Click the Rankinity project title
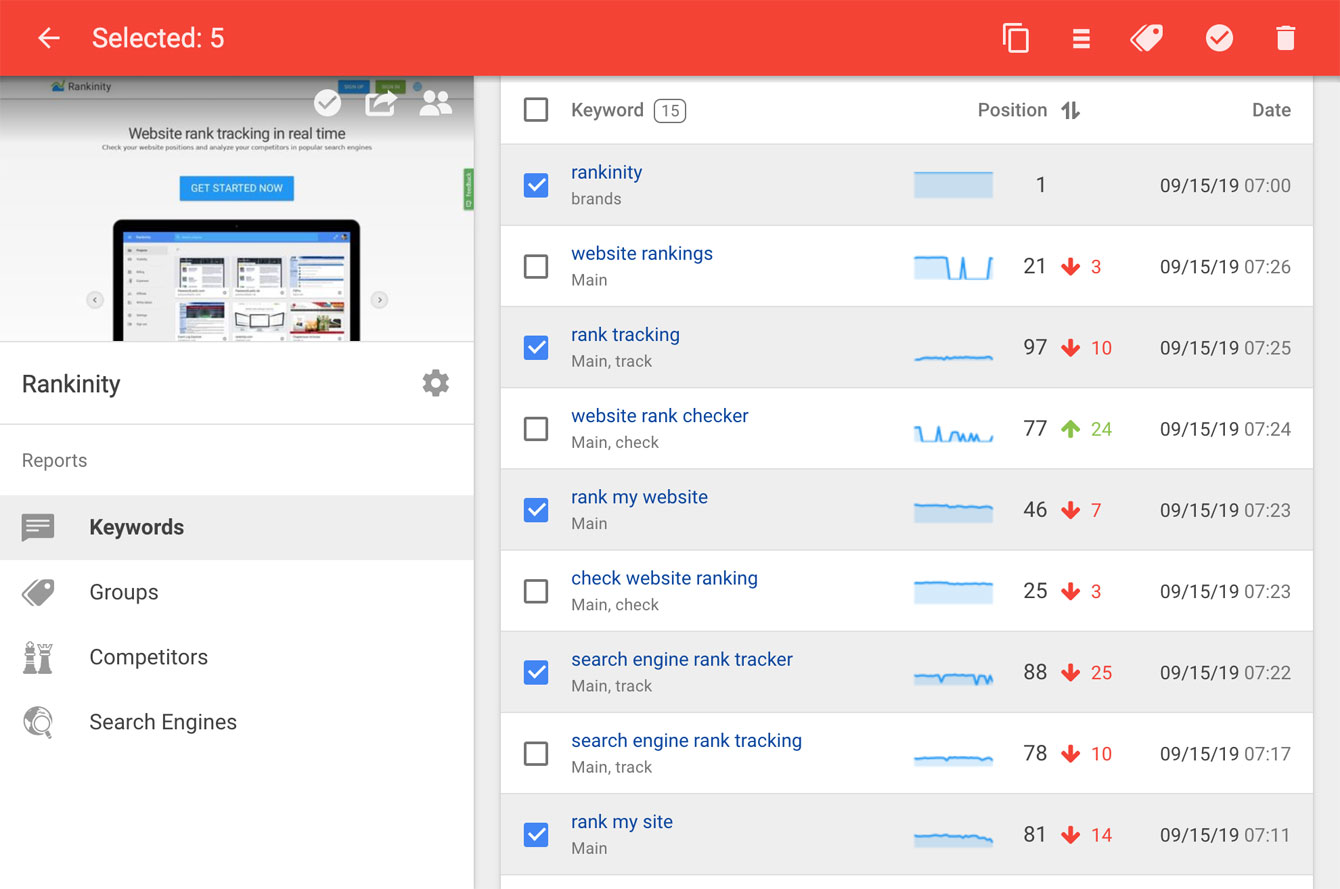Image resolution: width=1340 pixels, height=889 pixels. 71,384
